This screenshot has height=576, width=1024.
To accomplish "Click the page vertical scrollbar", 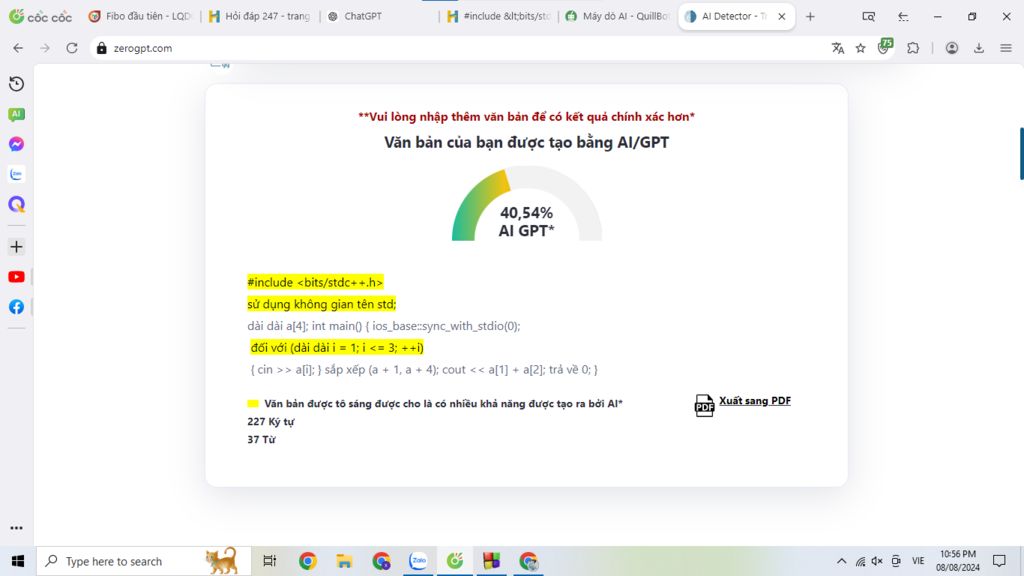I will pyautogui.click(x=1021, y=153).
